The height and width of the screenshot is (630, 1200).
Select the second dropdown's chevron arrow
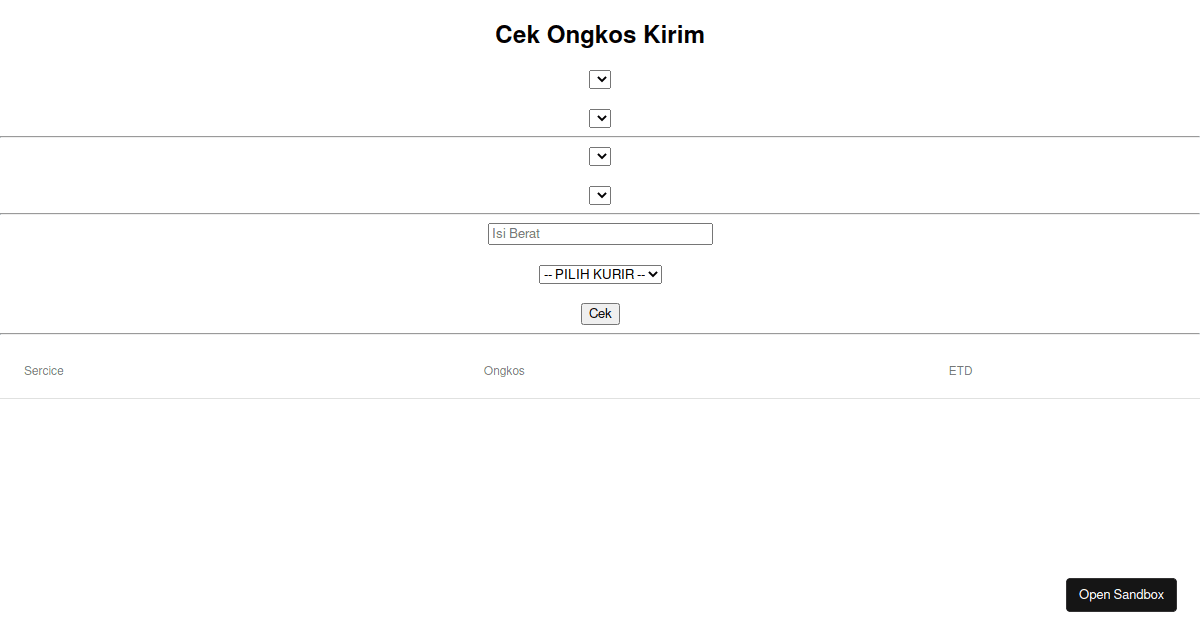click(x=600, y=118)
